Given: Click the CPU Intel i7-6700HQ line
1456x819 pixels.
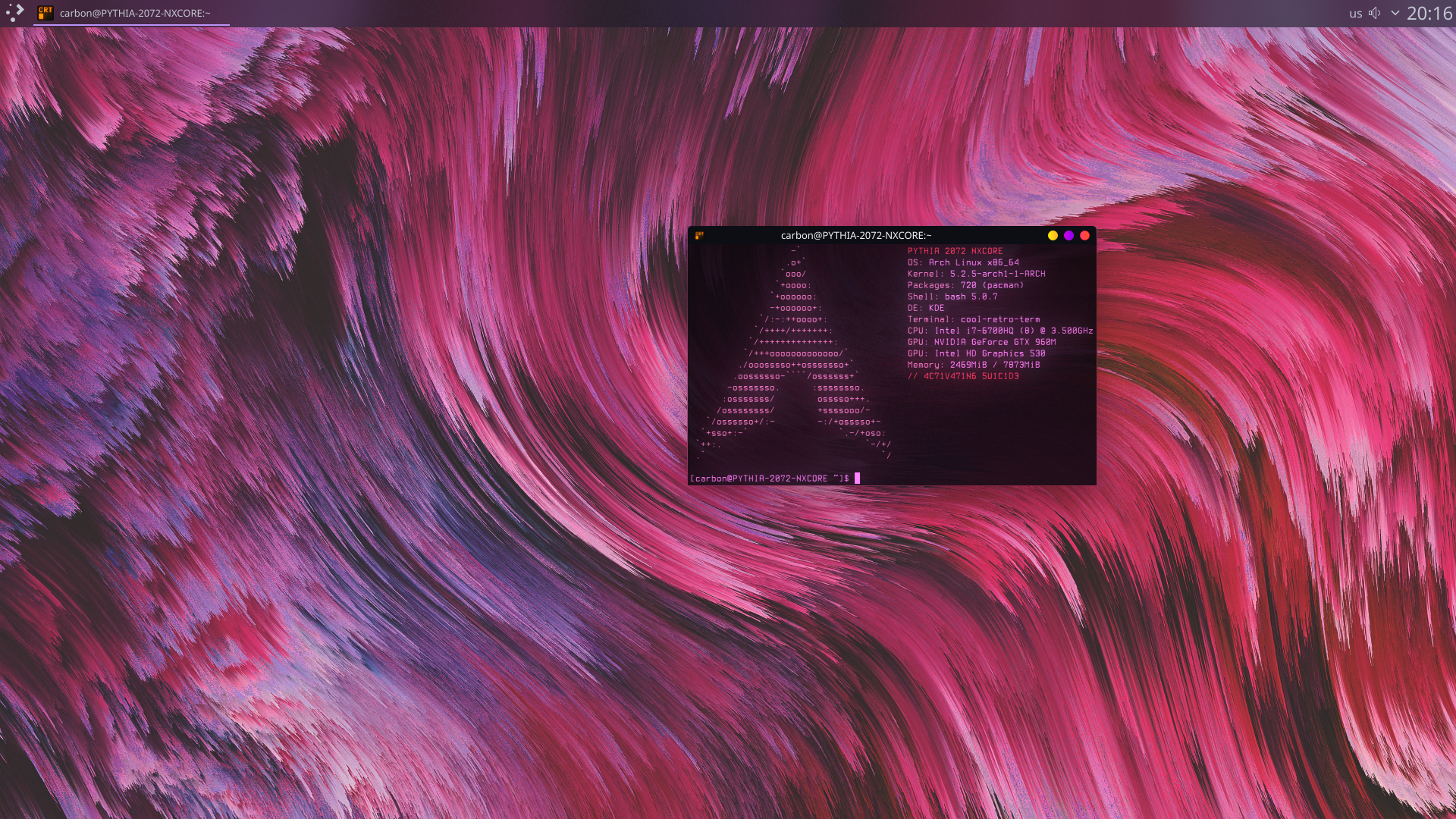Looking at the screenshot, I should click(999, 331).
